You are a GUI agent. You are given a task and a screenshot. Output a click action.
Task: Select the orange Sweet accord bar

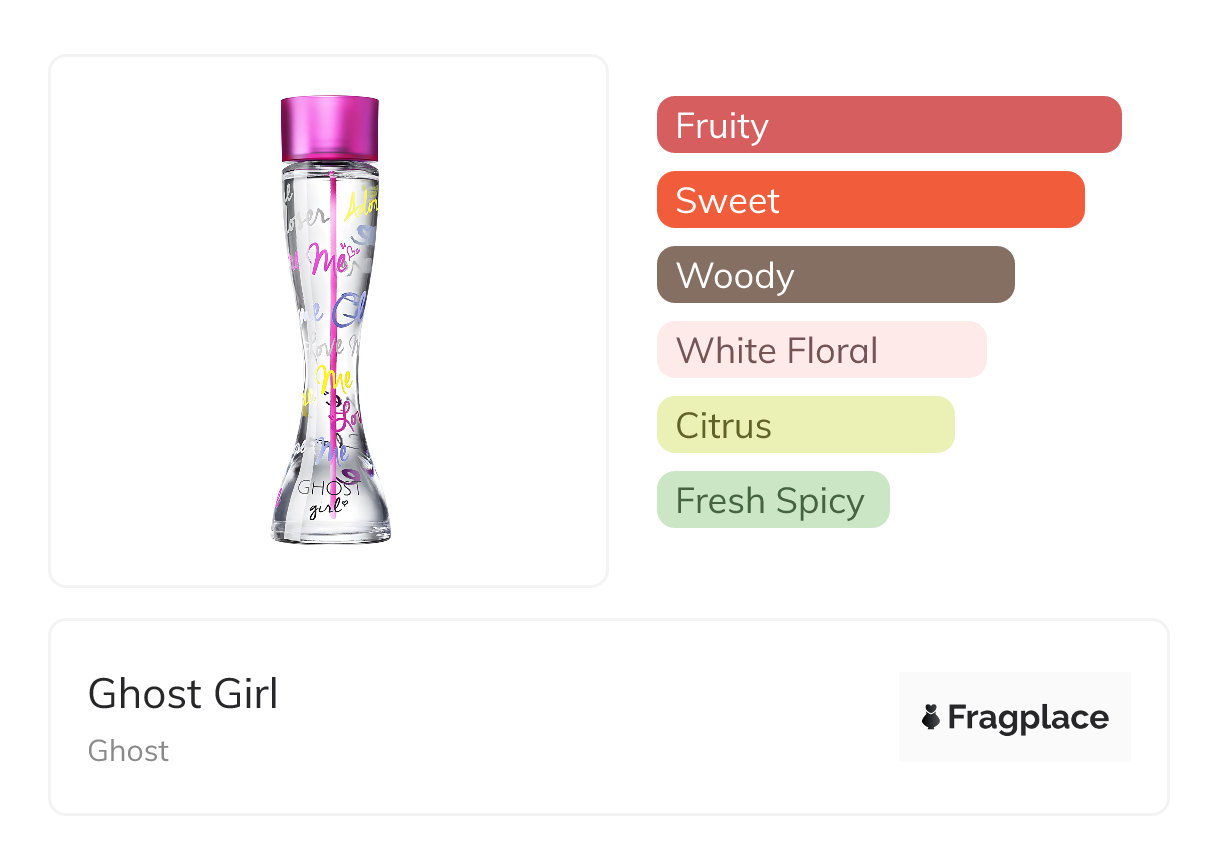(x=870, y=200)
